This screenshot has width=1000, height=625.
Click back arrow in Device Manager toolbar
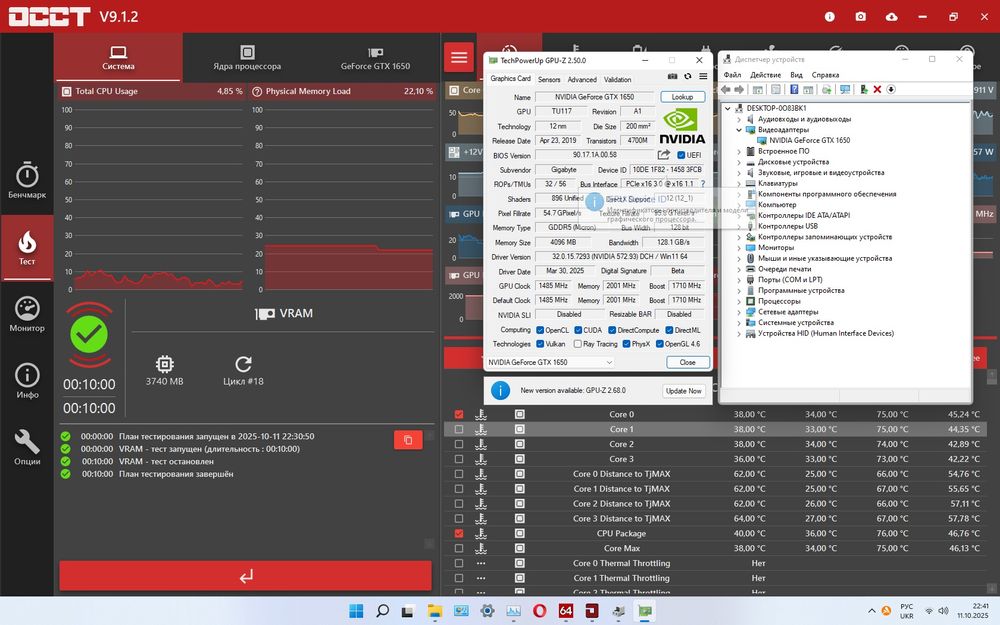pyautogui.click(x=726, y=89)
